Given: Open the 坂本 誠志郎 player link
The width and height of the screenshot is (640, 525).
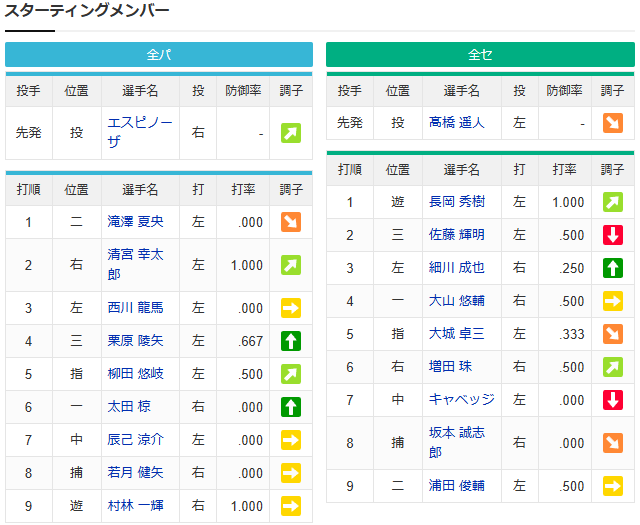Looking at the screenshot, I should [456, 443].
